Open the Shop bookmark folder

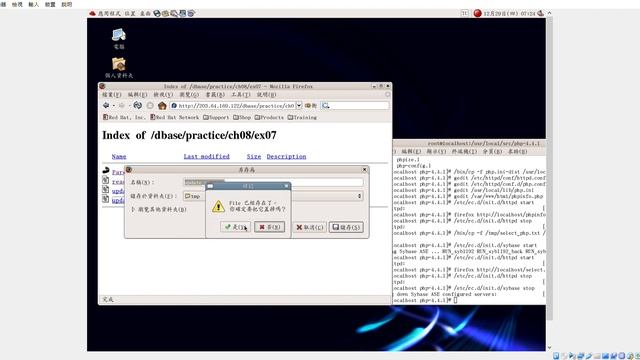pyautogui.click(x=242, y=117)
